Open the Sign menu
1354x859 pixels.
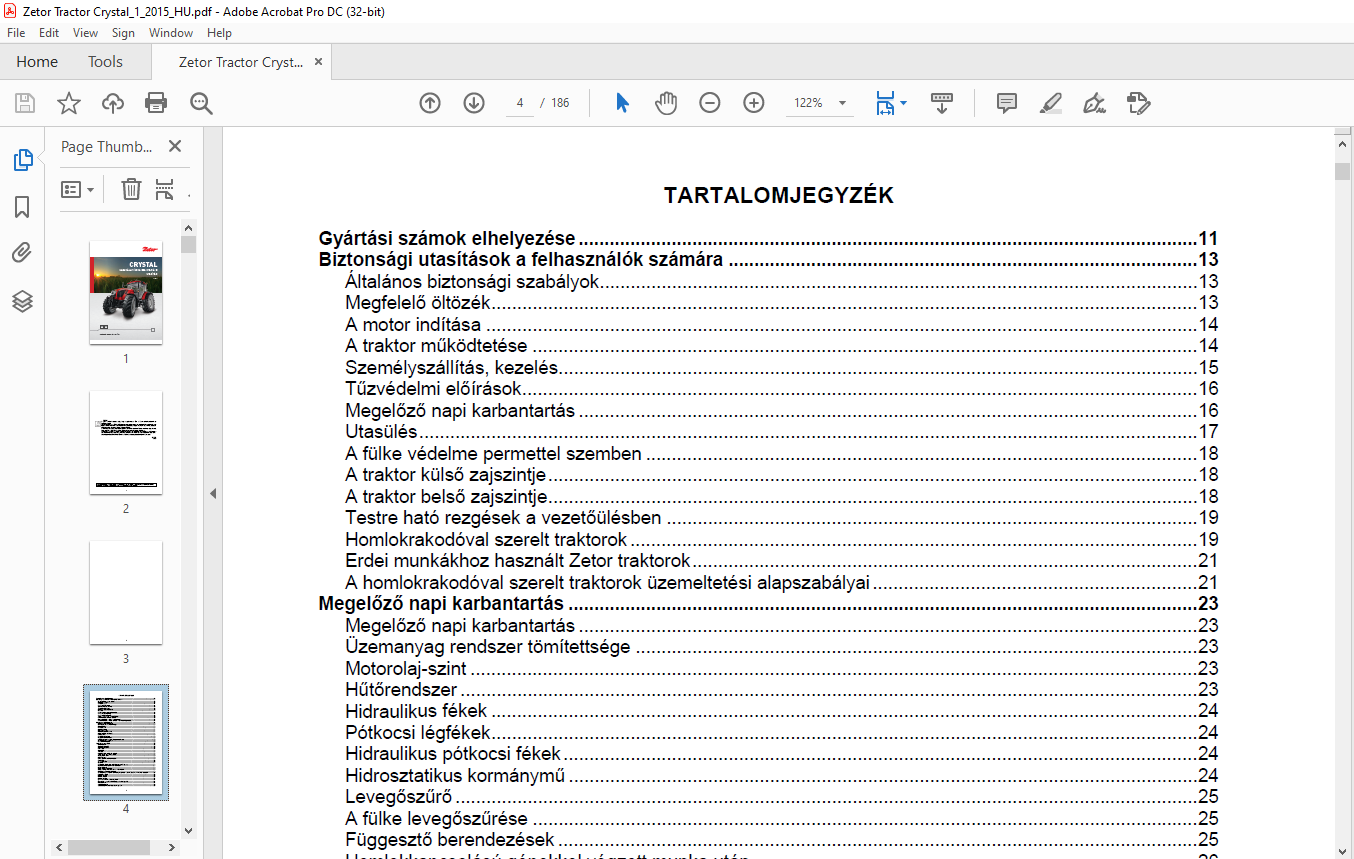coord(123,32)
